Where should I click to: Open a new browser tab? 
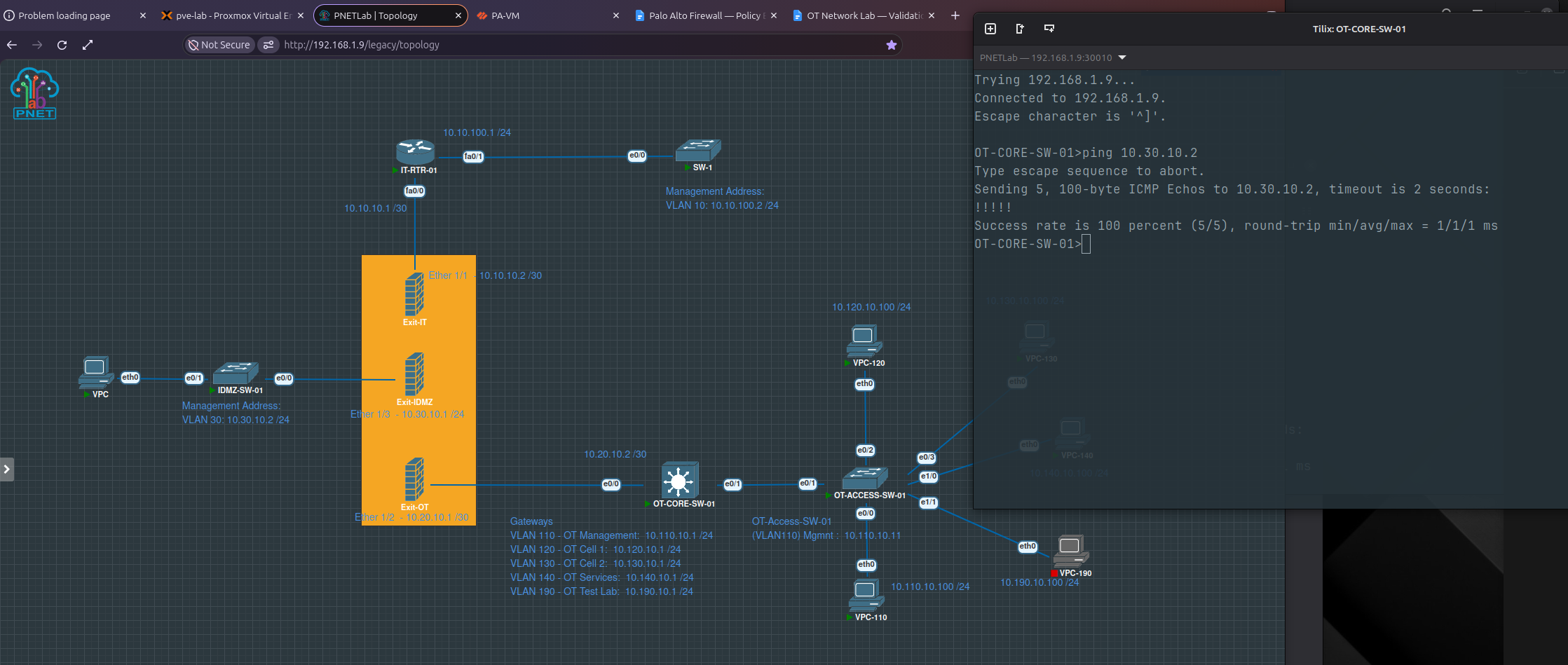(955, 15)
